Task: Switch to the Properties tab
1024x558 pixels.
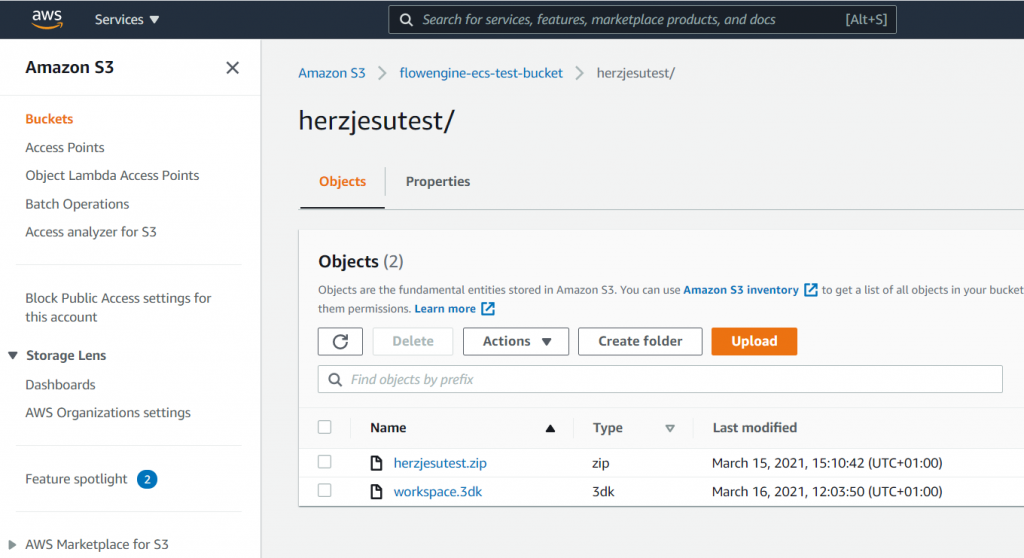Action: click(x=438, y=182)
